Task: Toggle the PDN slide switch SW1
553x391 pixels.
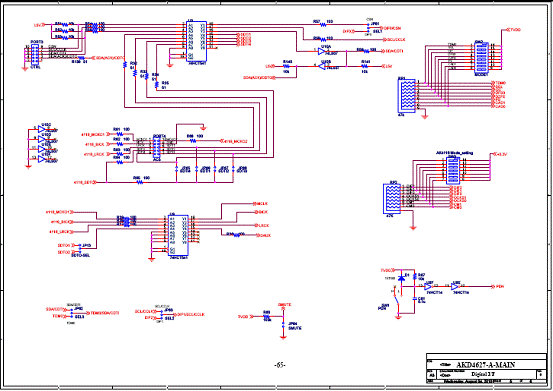Action: click(x=396, y=298)
